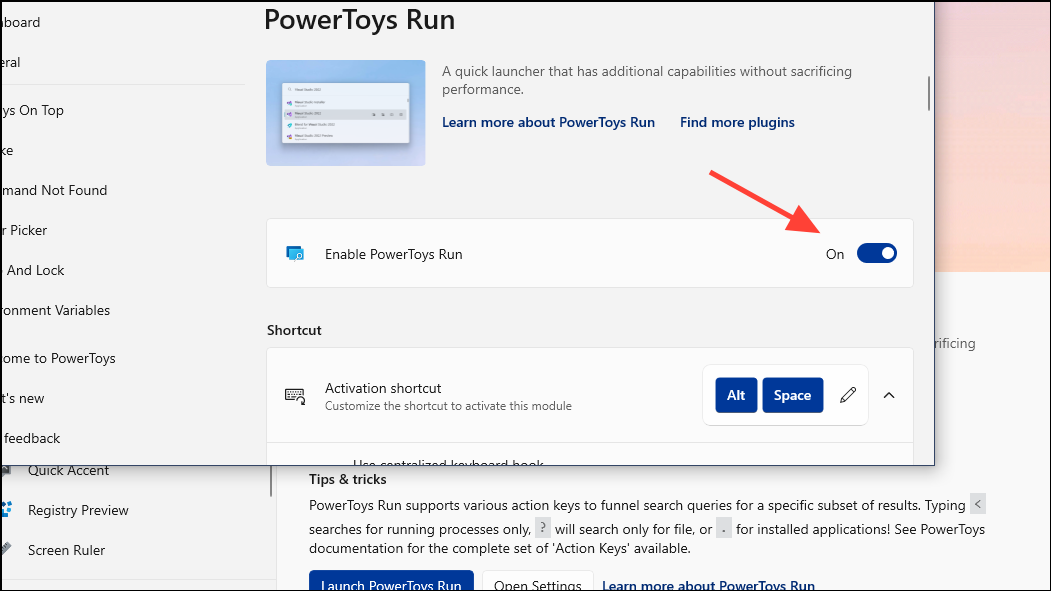Select the cut-off 'eral' sidebar item
1051x591 pixels.
click(x=11, y=62)
